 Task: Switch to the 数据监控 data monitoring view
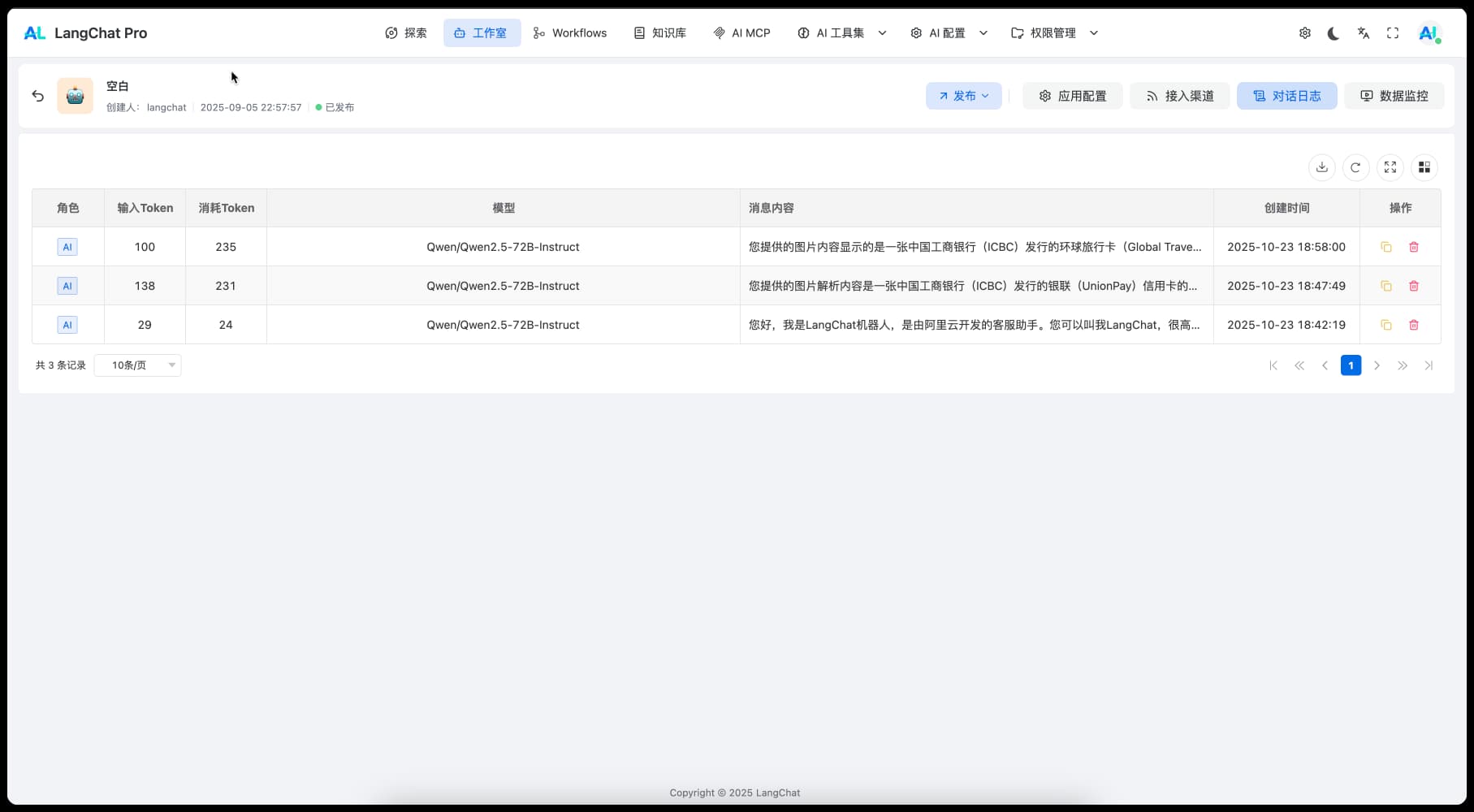click(1394, 96)
